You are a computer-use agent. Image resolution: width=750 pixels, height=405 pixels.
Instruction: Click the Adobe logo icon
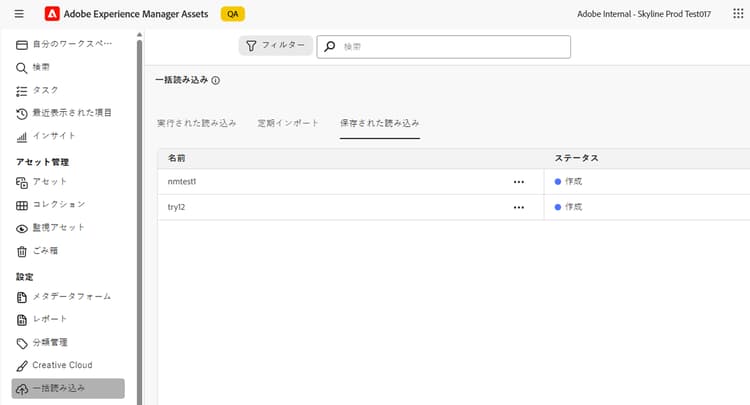coord(52,14)
